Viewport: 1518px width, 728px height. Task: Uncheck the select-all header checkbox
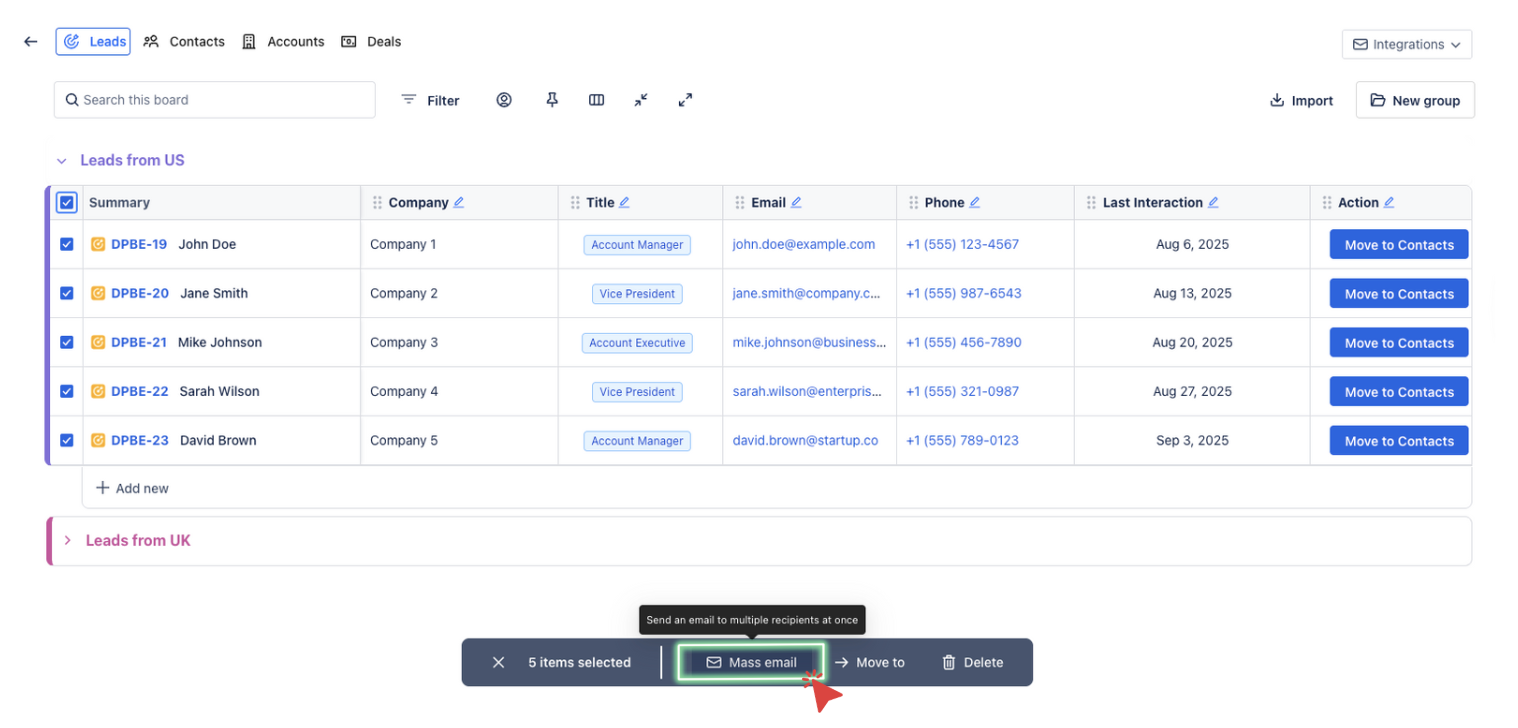(67, 203)
